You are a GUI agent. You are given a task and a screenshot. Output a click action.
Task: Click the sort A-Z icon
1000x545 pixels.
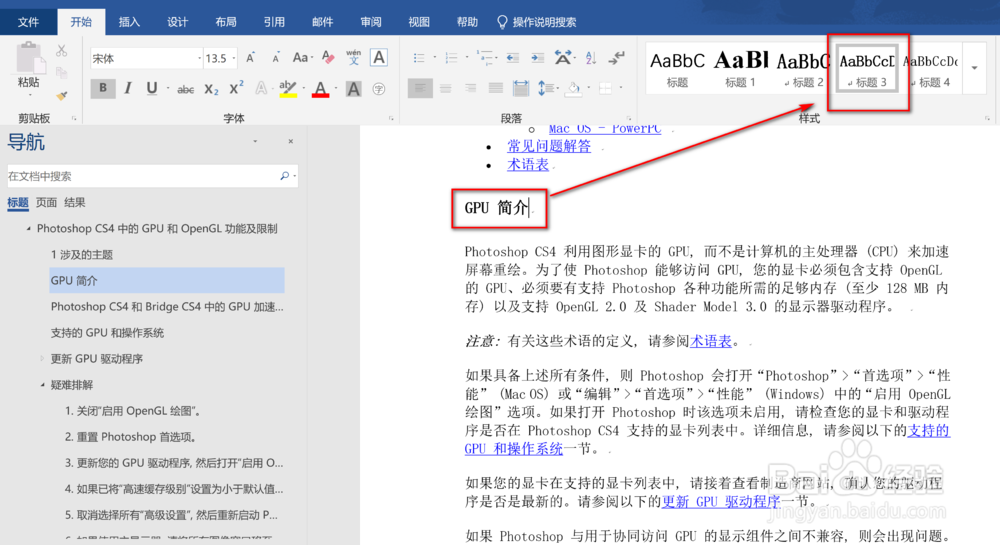click(591, 58)
